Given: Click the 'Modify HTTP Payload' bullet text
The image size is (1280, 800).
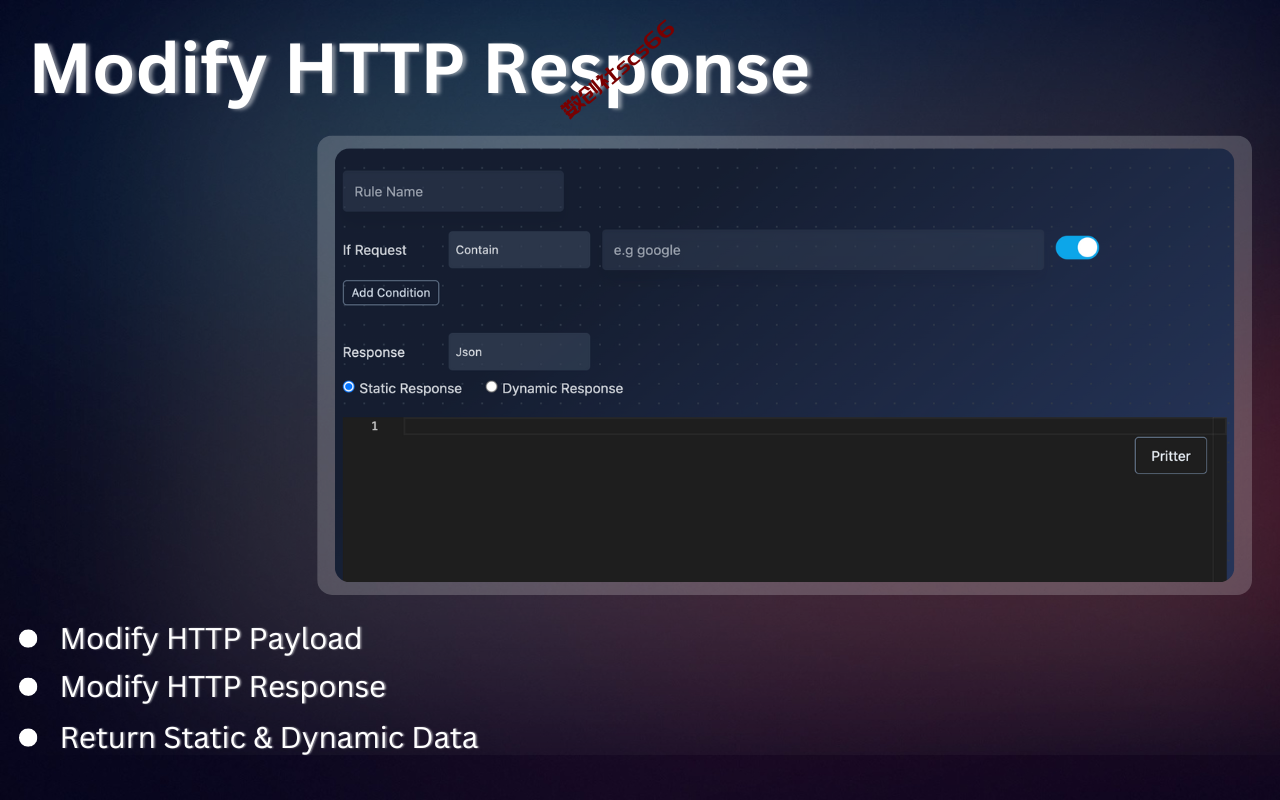Looking at the screenshot, I should click(x=211, y=638).
